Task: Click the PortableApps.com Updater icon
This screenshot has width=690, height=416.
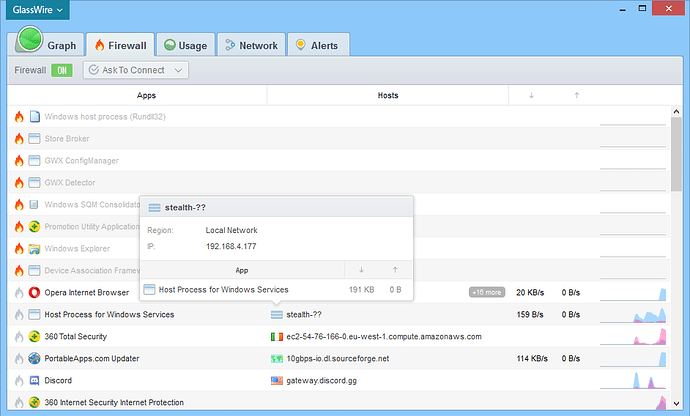Action: [35, 359]
